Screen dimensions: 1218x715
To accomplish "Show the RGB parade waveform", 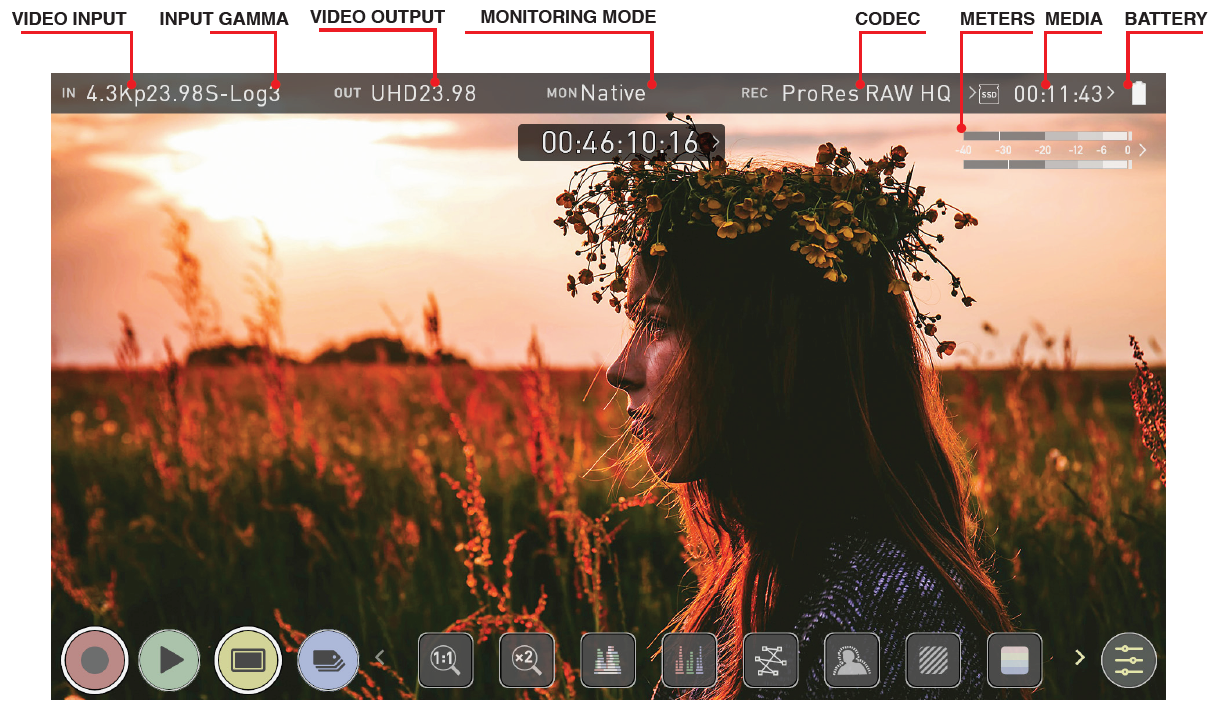I will point(689,660).
